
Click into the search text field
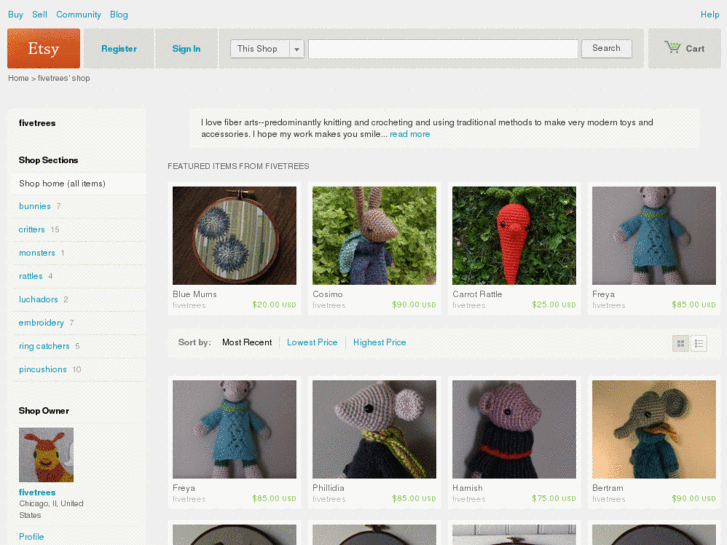tap(443, 49)
